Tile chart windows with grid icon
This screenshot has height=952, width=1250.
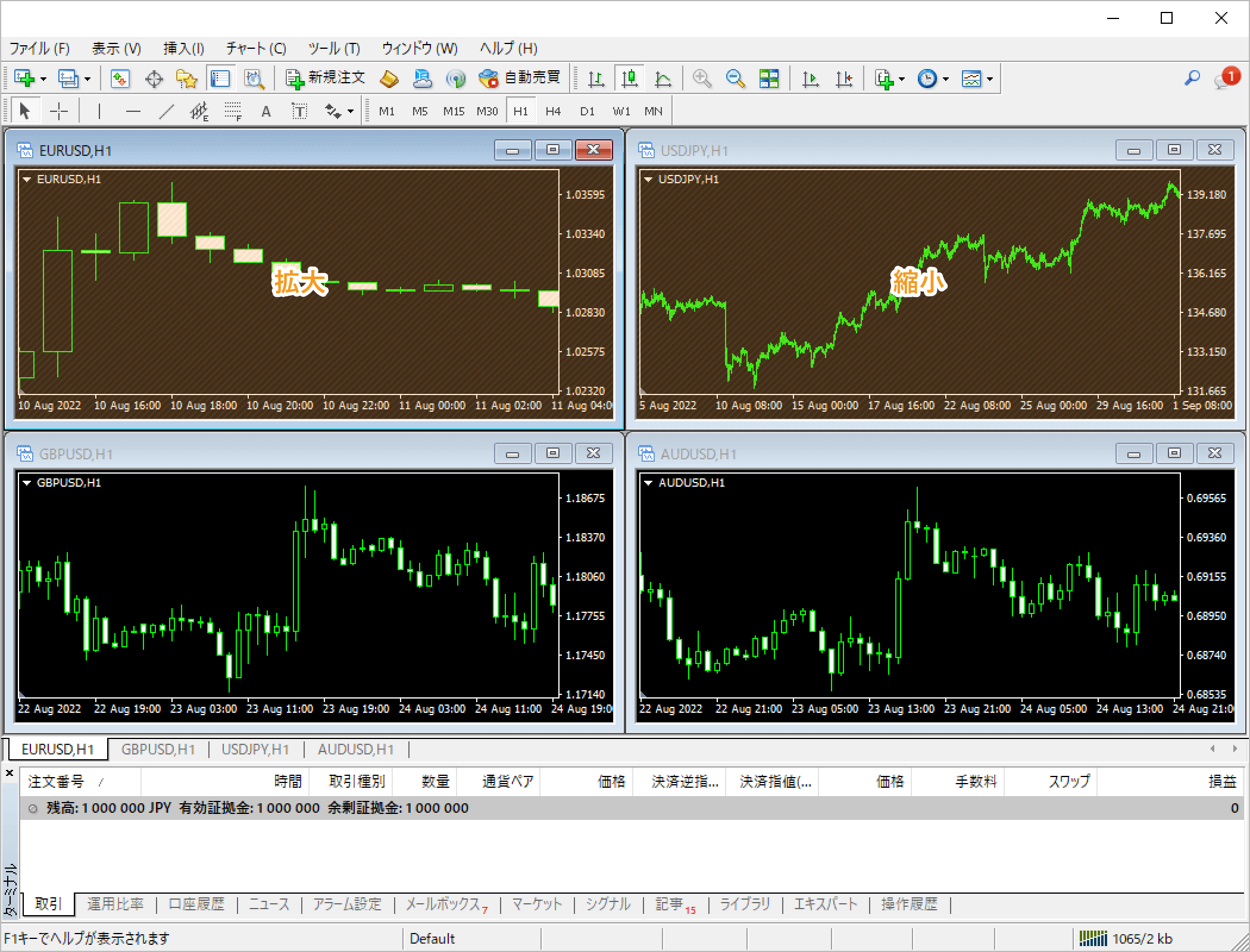pyautogui.click(x=768, y=79)
